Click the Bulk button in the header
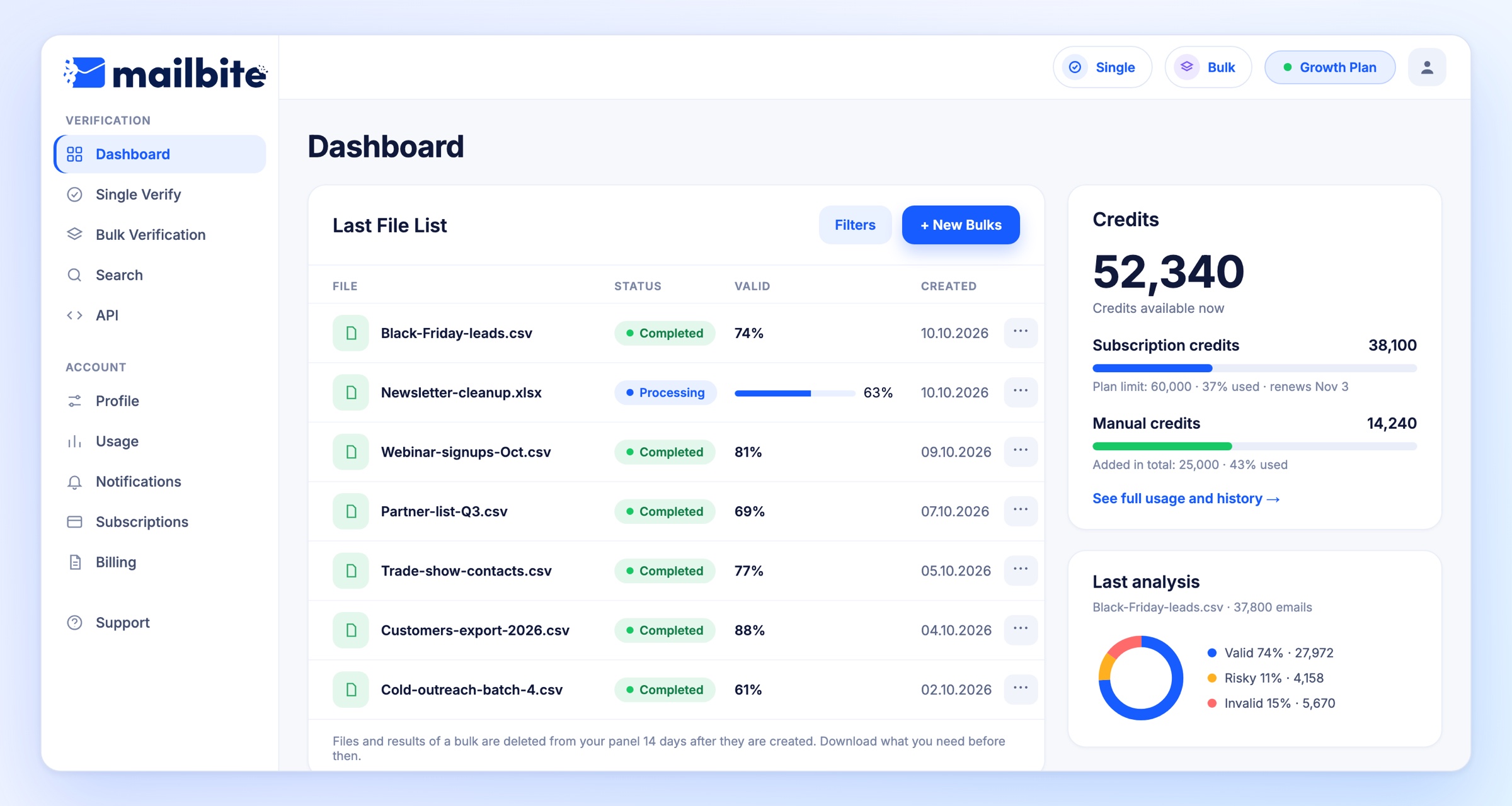The image size is (1512, 806). [1208, 67]
